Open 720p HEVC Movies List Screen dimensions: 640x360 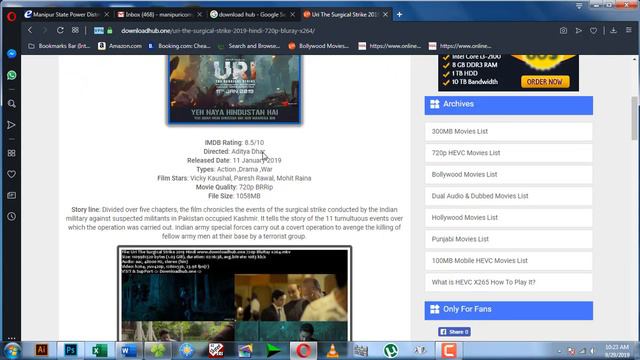[508, 153]
